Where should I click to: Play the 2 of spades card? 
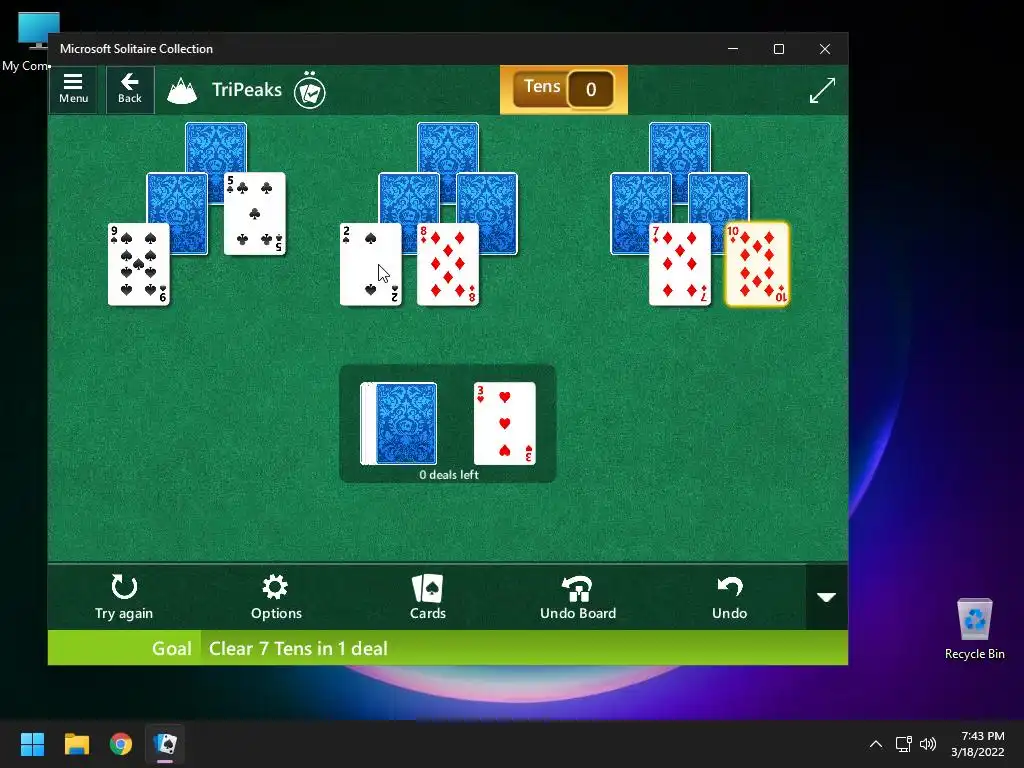pos(370,264)
